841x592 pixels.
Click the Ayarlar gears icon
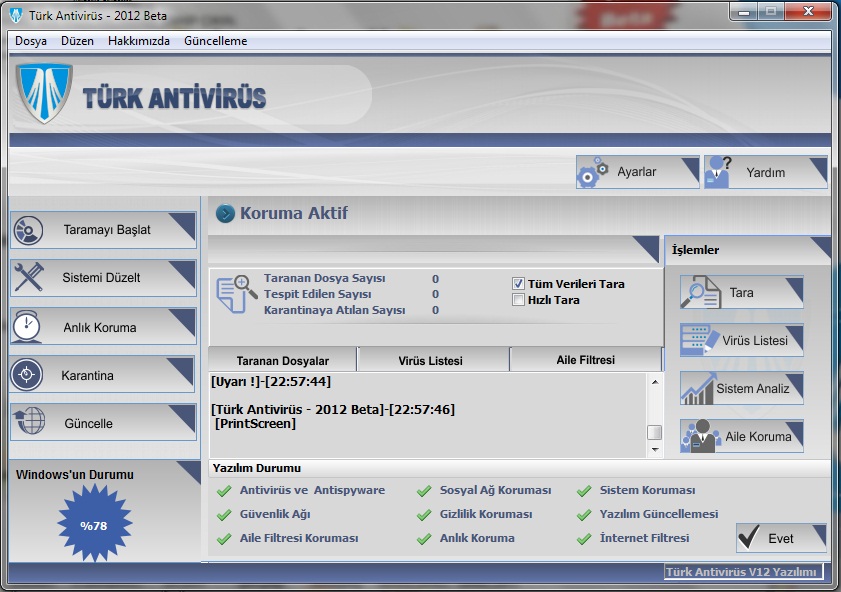(593, 172)
